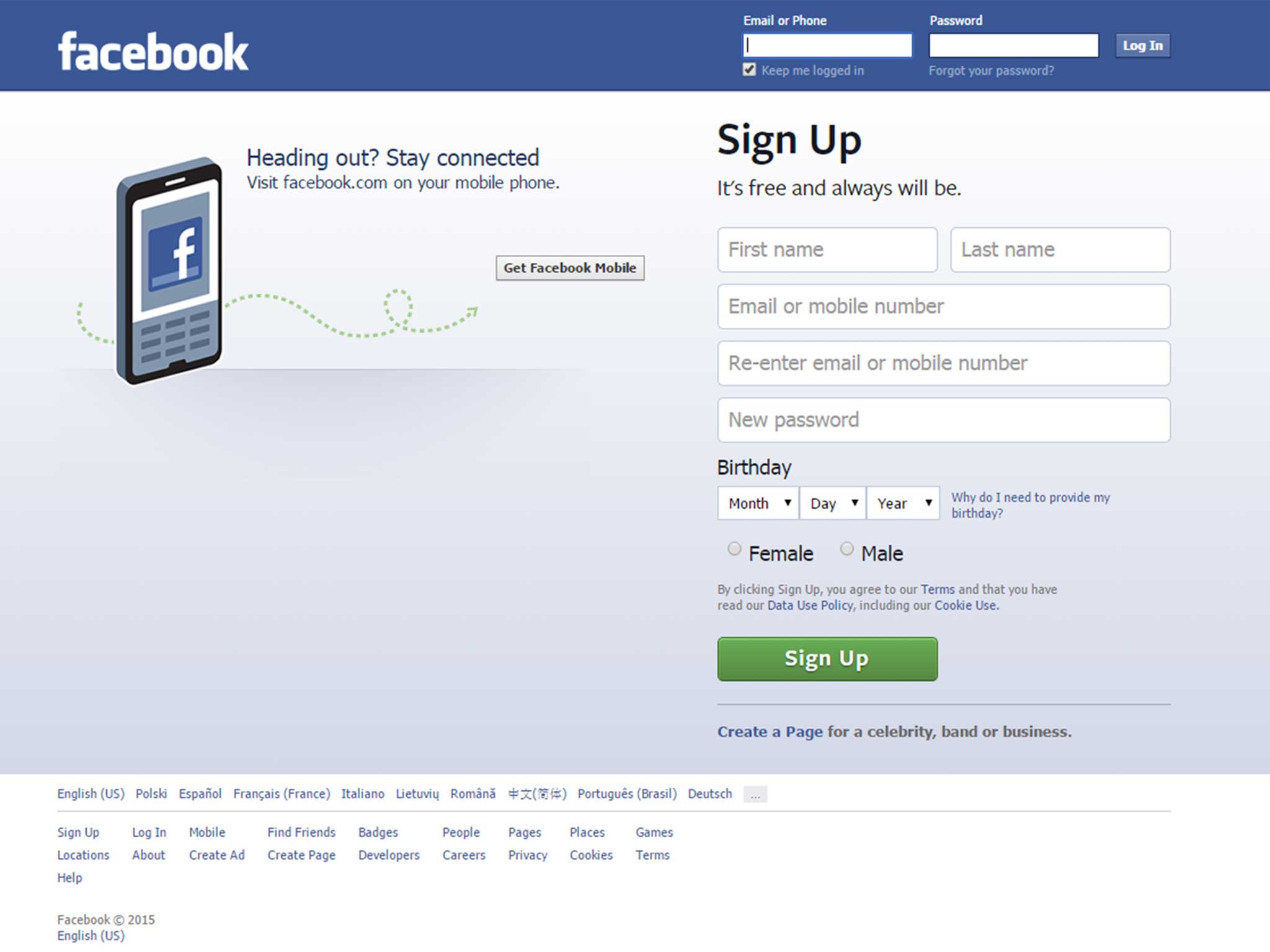Click the 'Sign Up' footer menu link
Viewport: 1270px width, 952px height.
click(x=77, y=831)
